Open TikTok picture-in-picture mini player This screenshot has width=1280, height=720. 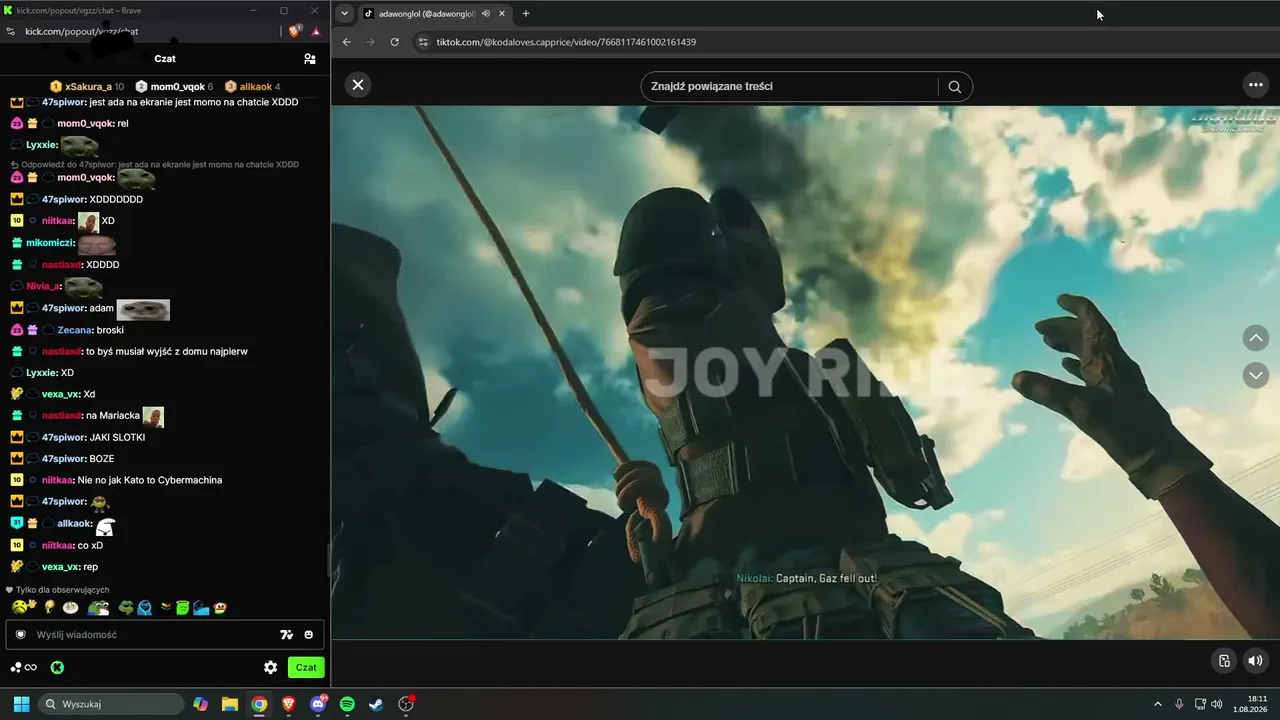point(1224,660)
